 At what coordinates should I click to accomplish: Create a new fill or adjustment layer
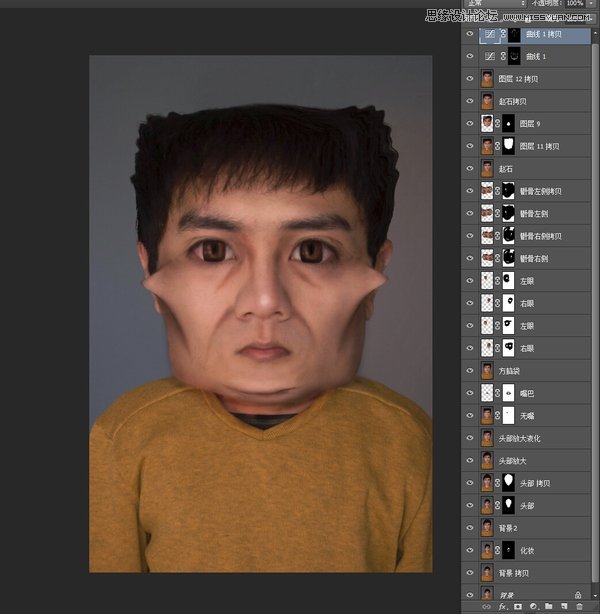pos(533,606)
